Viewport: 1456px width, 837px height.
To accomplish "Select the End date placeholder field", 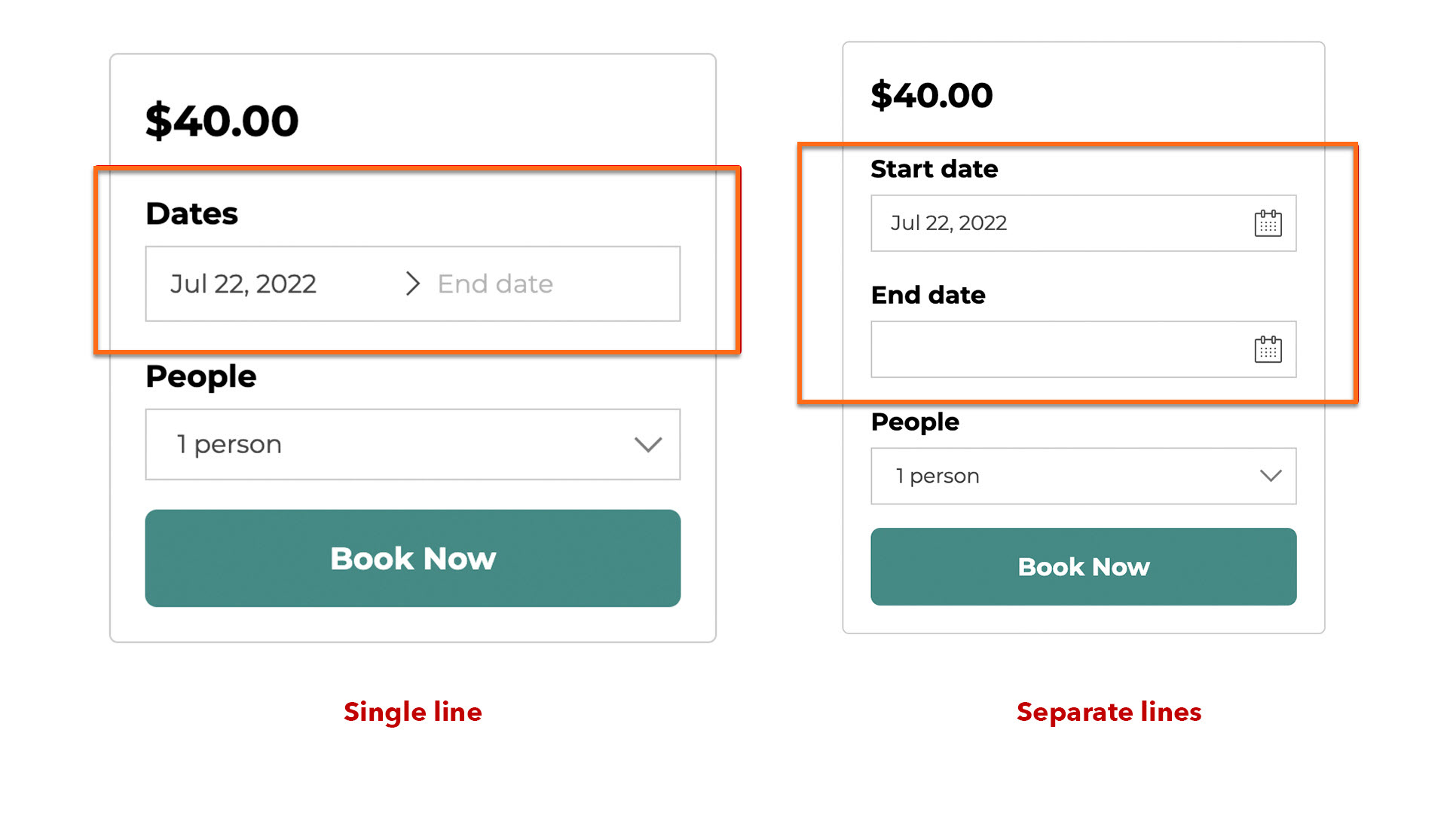I will (x=494, y=284).
